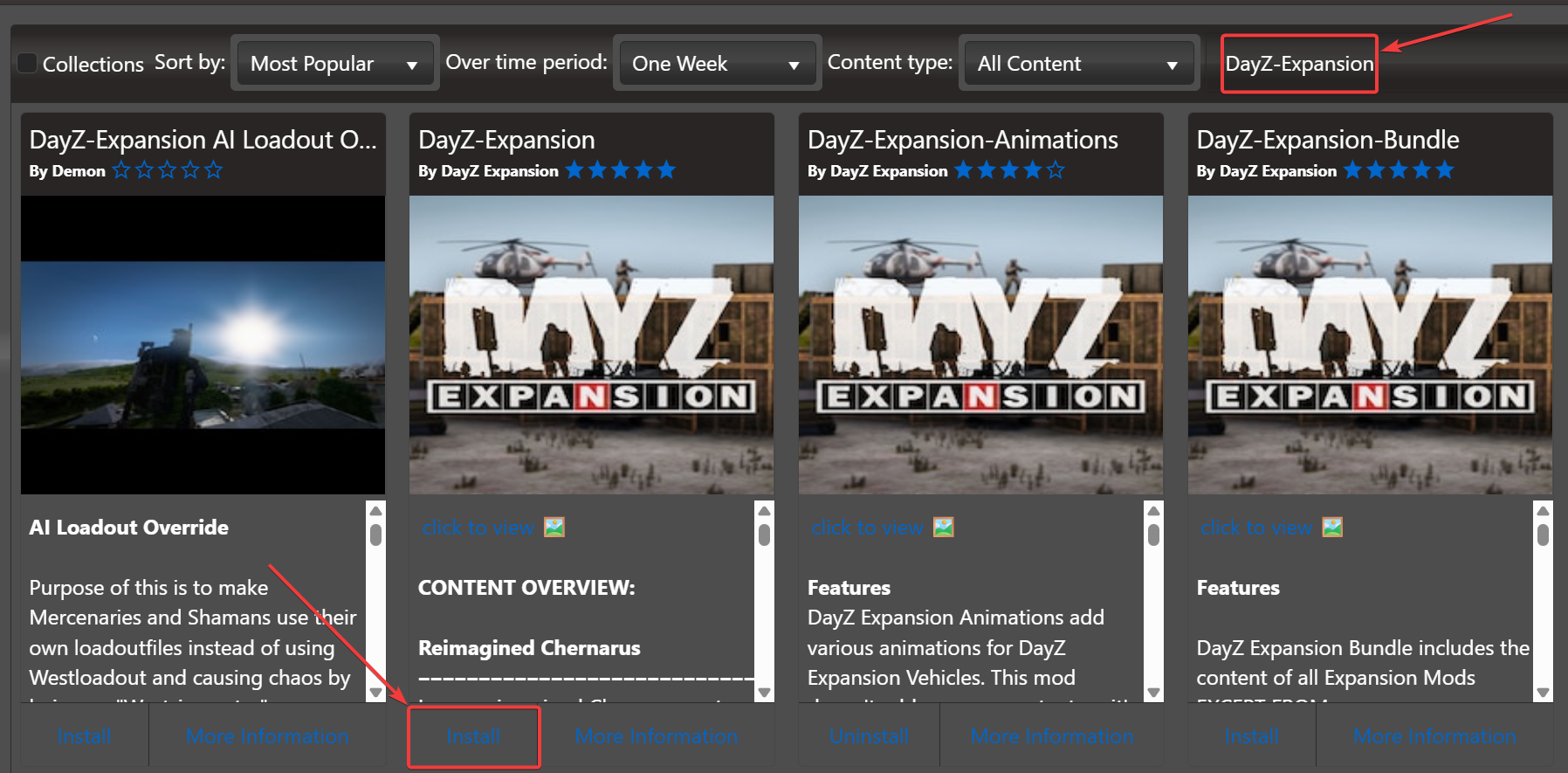1568x773 pixels.
Task: Click image icon beside DayZ-Expansion's click to view
Action: [x=554, y=527]
